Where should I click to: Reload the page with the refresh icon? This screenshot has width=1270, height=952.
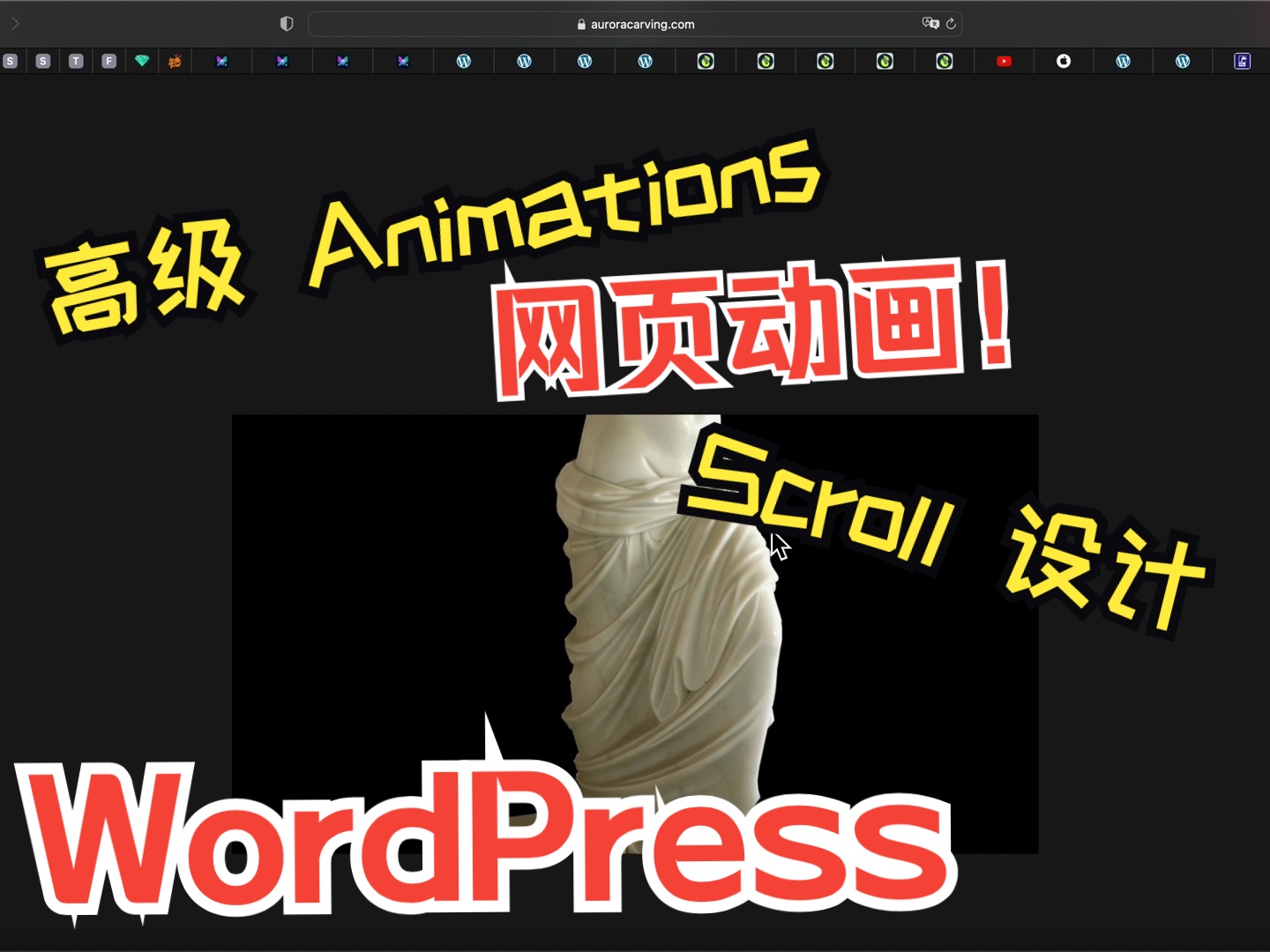tap(951, 24)
